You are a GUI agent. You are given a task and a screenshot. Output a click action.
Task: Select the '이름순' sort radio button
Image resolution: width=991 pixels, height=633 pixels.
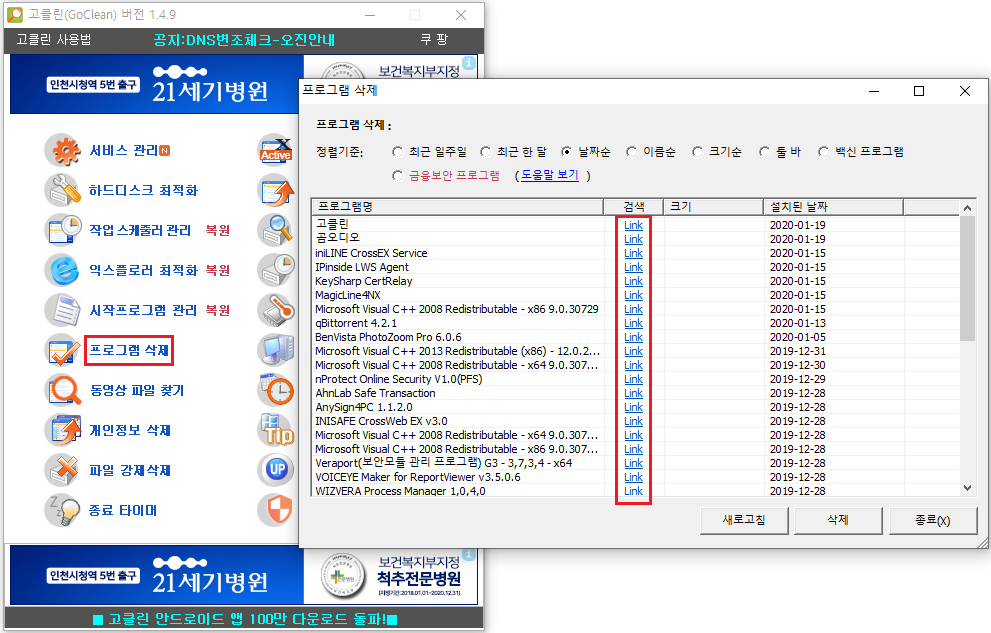click(631, 152)
